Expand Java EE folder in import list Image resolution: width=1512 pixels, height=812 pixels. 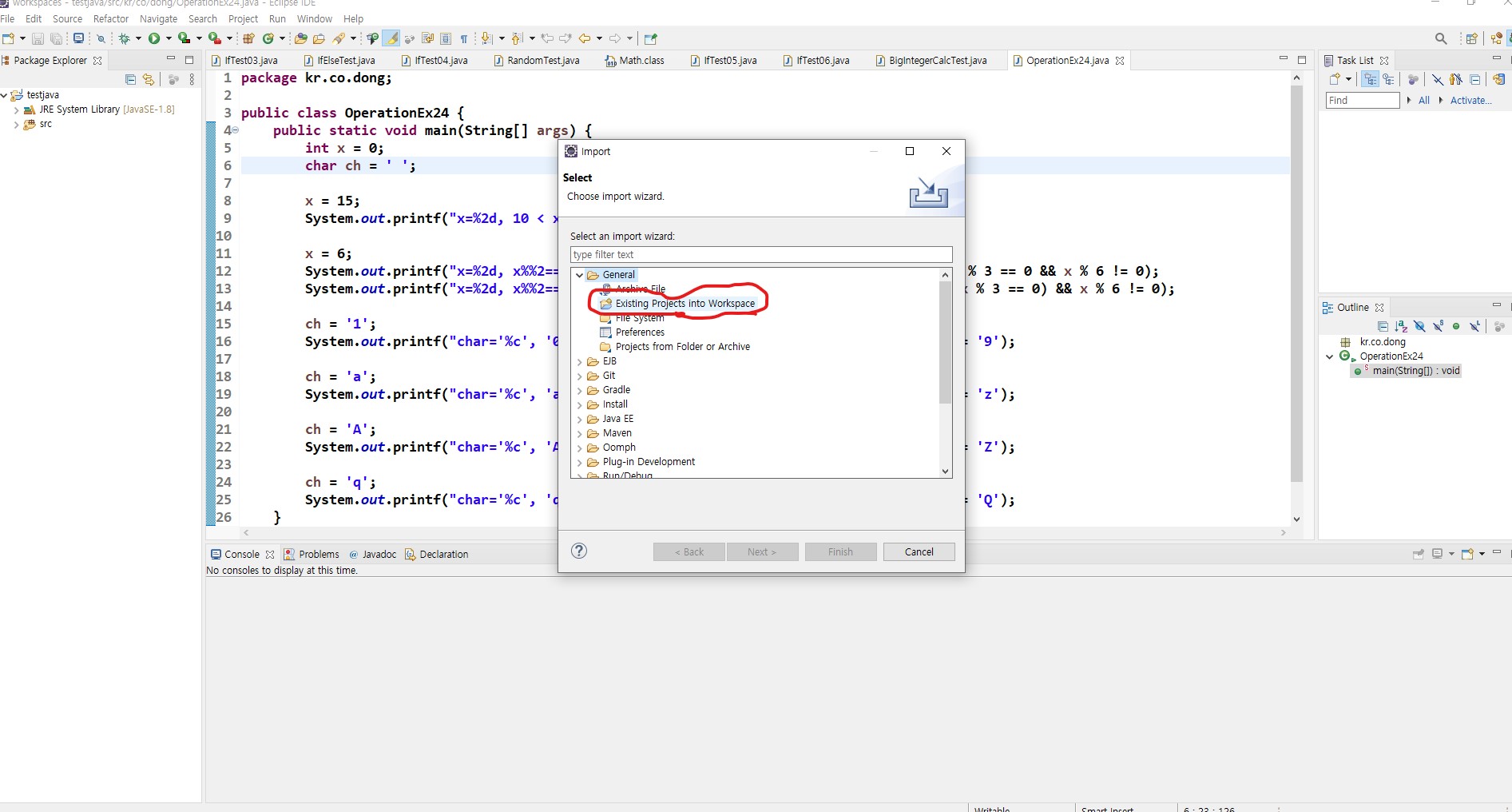(x=580, y=419)
